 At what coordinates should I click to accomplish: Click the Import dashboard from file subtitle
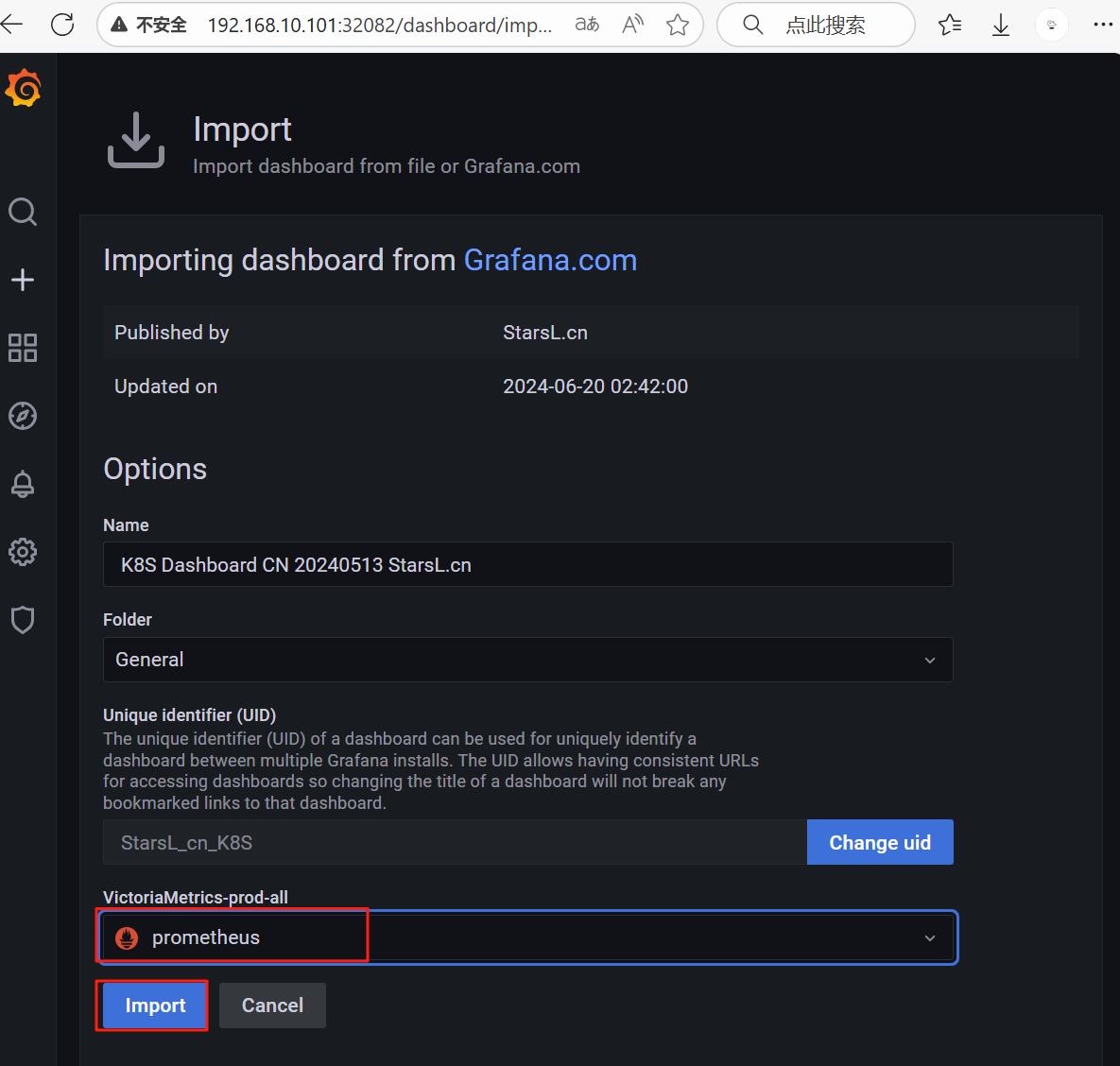[387, 166]
